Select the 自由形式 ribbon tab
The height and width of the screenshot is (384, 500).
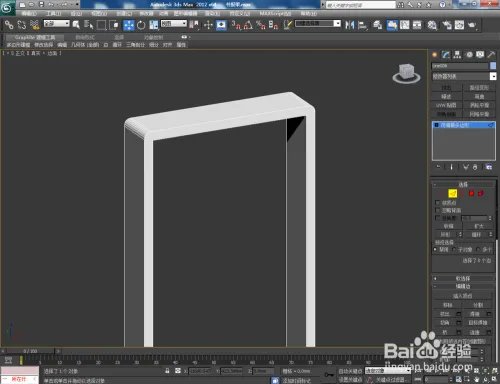click(x=85, y=37)
